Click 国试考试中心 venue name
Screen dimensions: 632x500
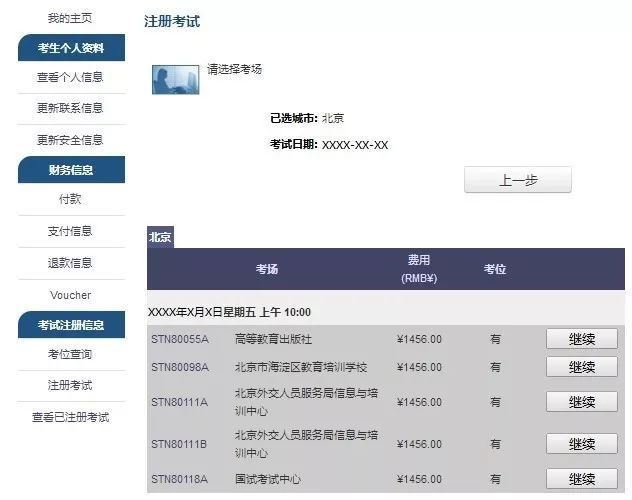(x=268, y=479)
